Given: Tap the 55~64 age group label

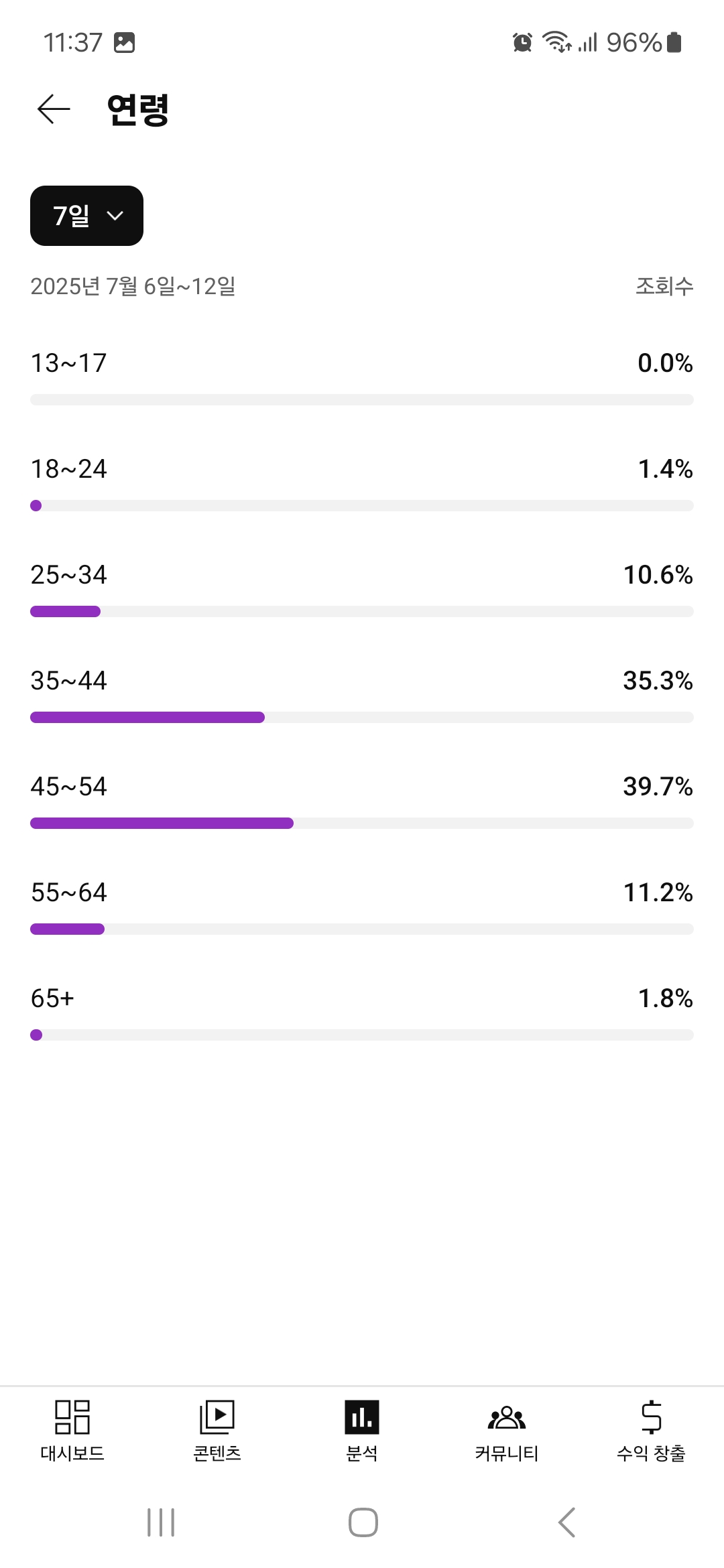Looking at the screenshot, I should pyautogui.click(x=69, y=893).
